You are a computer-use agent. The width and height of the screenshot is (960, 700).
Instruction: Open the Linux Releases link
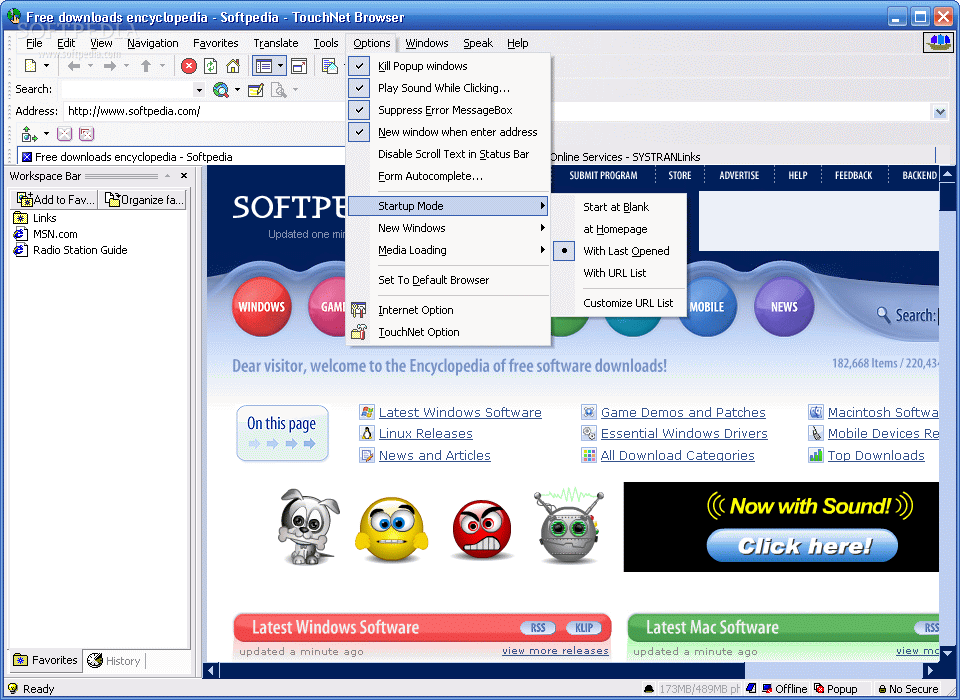[x=426, y=434]
